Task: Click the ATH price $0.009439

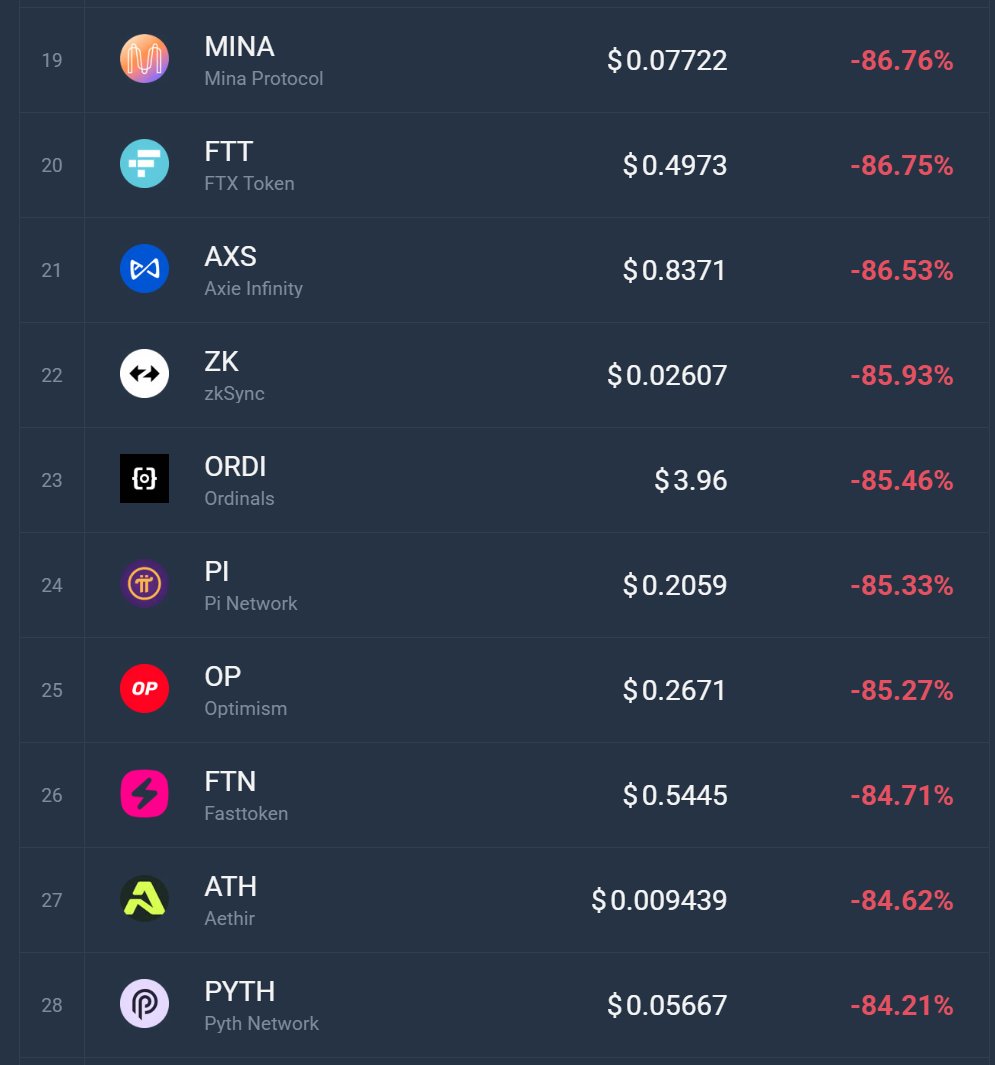Action: 659,900
